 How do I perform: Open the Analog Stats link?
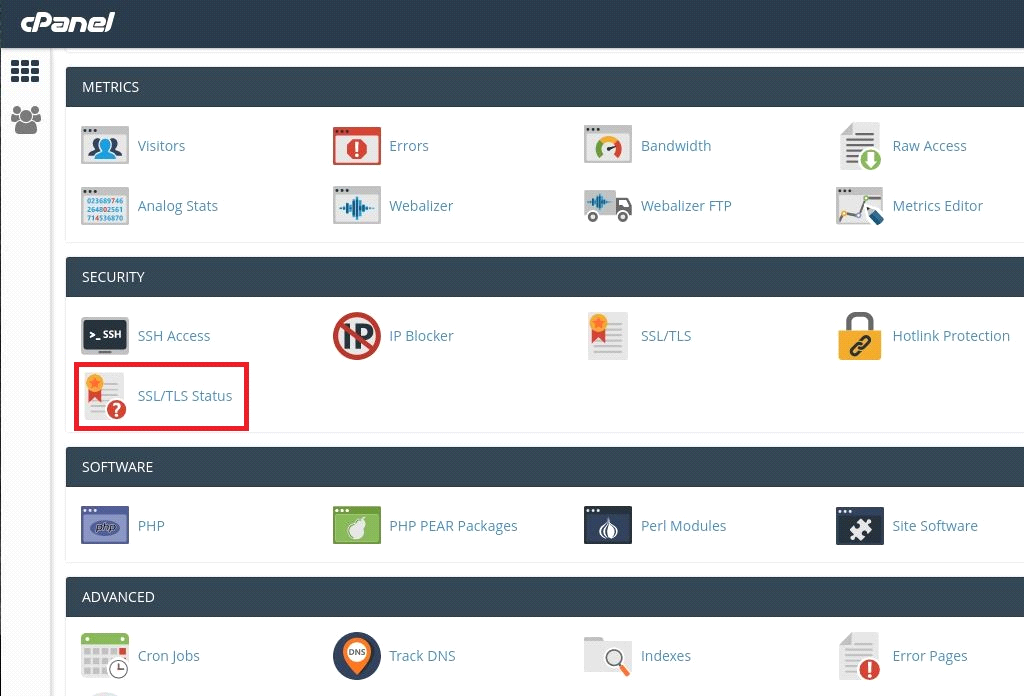(x=178, y=206)
